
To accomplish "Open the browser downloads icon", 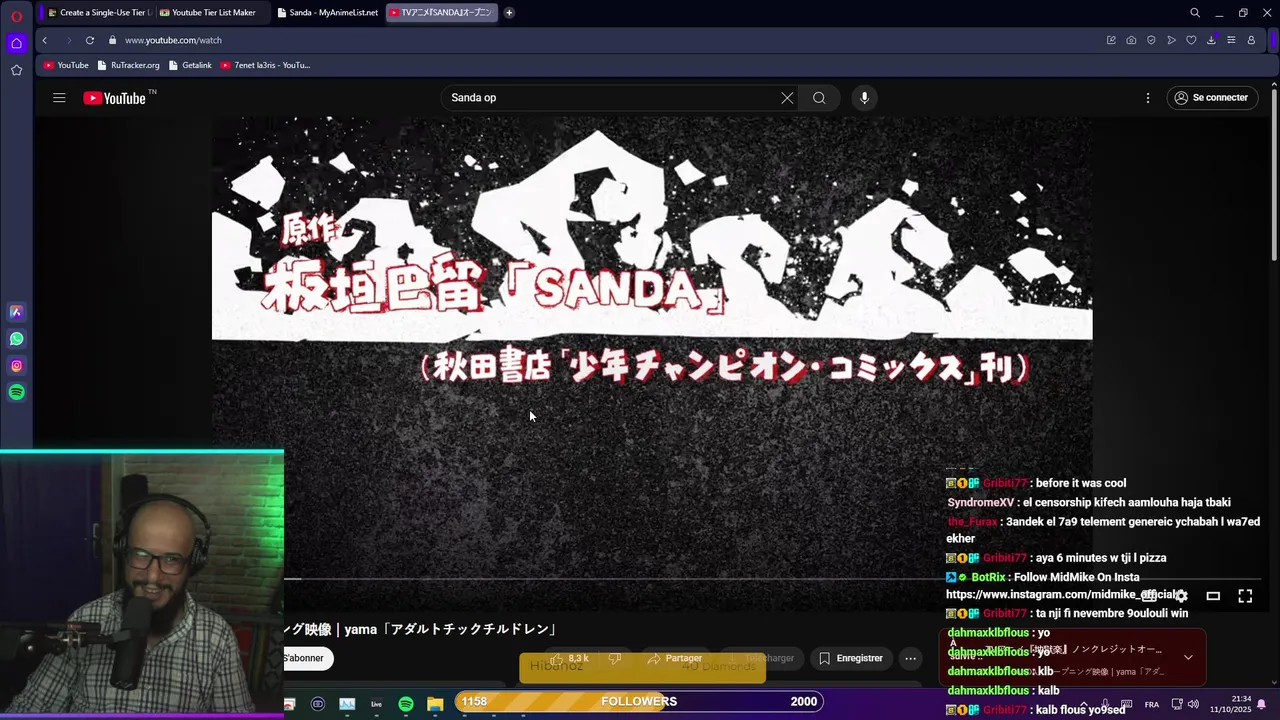I will (x=1211, y=40).
